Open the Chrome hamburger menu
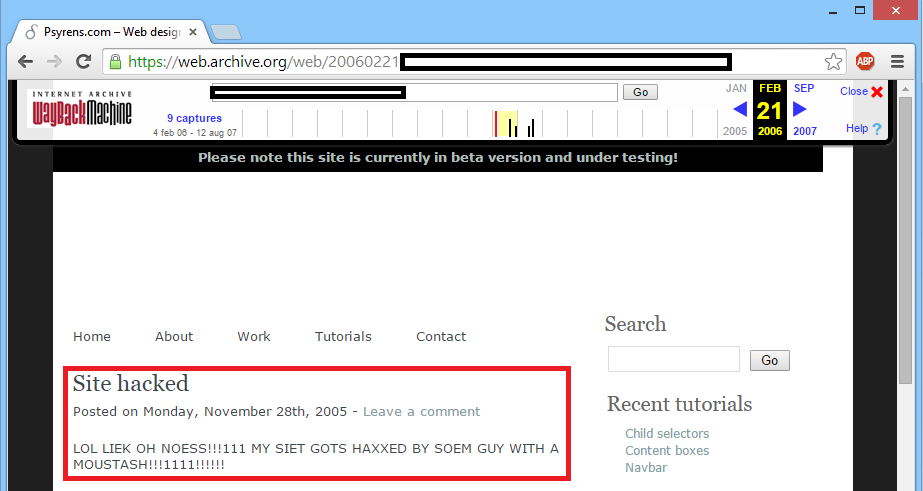This screenshot has width=923, height=491. (x=897, y=61)
